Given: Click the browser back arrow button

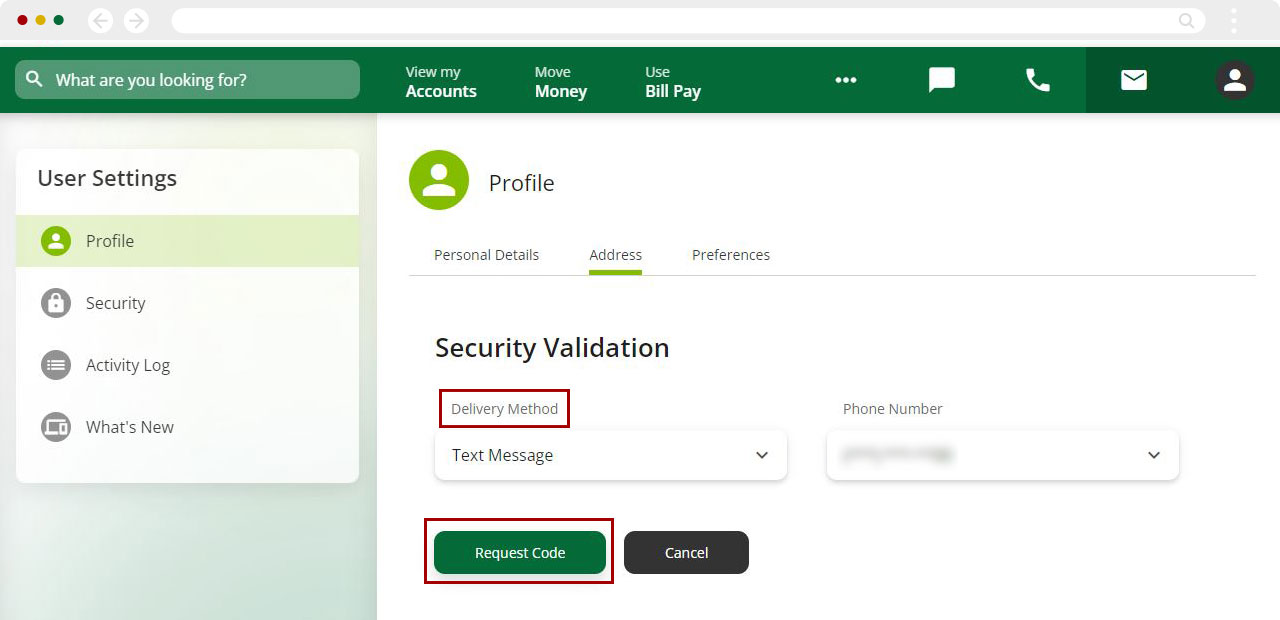Looking at the screenshot, I should click(101, 21).
